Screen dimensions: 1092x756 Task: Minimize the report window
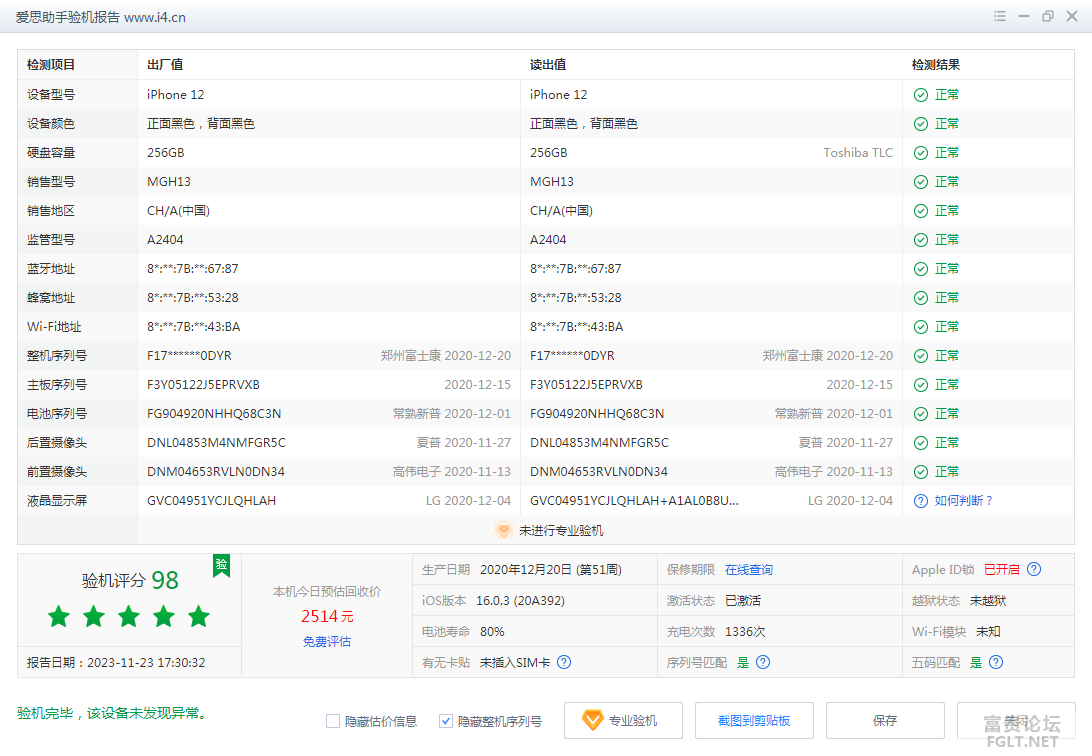tap(1024, 16)
